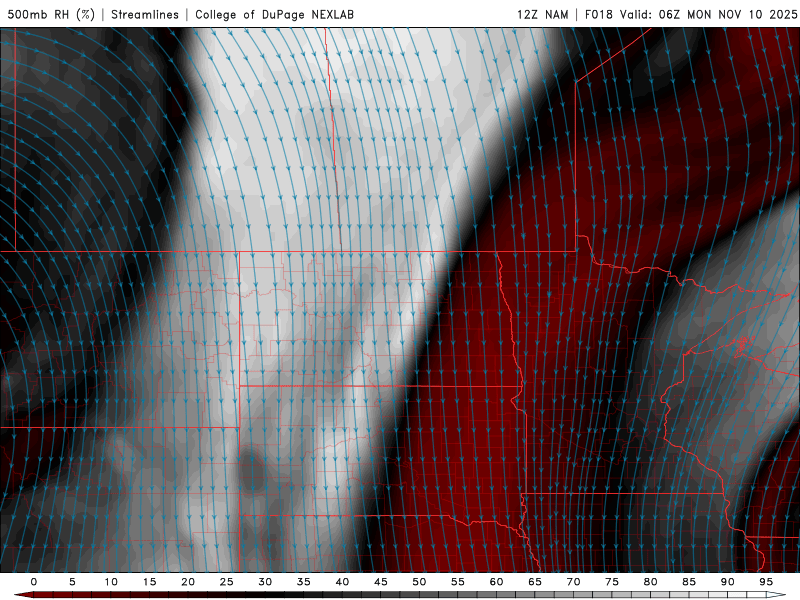Screen dimensions: 800x600
Task: Click the colorbar label "60"
Action: [496, 582]
